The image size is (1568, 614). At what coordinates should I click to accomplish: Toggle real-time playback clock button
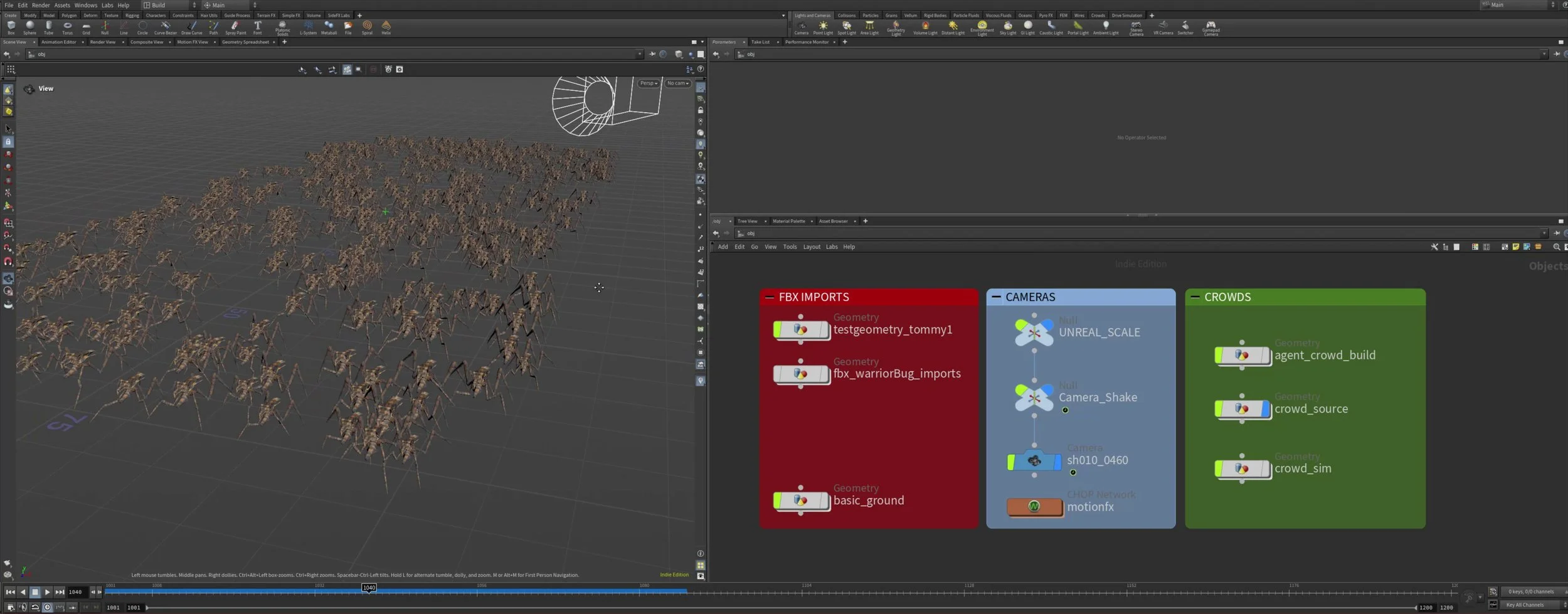coord(48,607)
